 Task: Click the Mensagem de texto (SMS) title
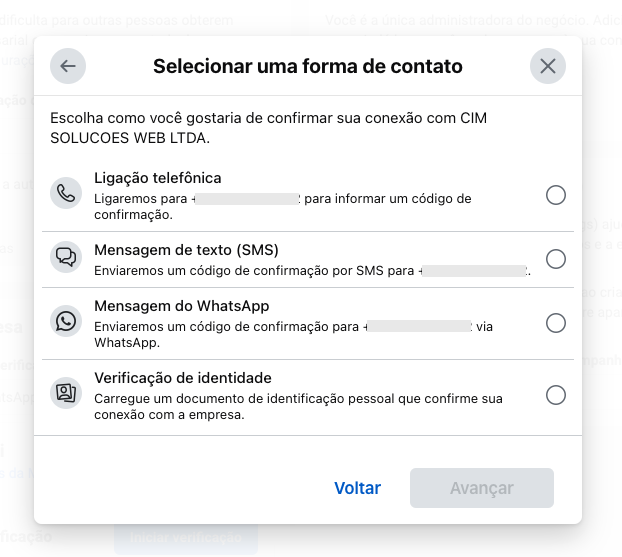186,250
